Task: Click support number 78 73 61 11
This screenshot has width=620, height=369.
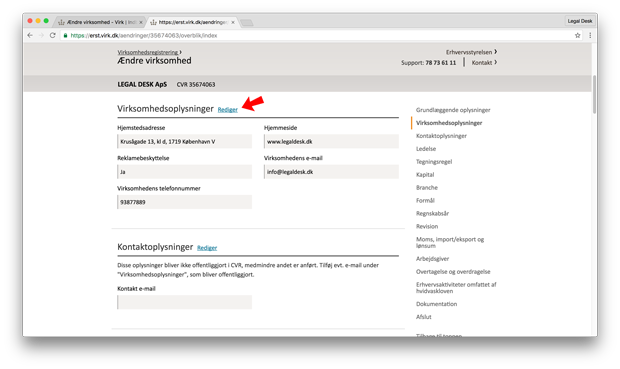Action: (x=440, y=62)
